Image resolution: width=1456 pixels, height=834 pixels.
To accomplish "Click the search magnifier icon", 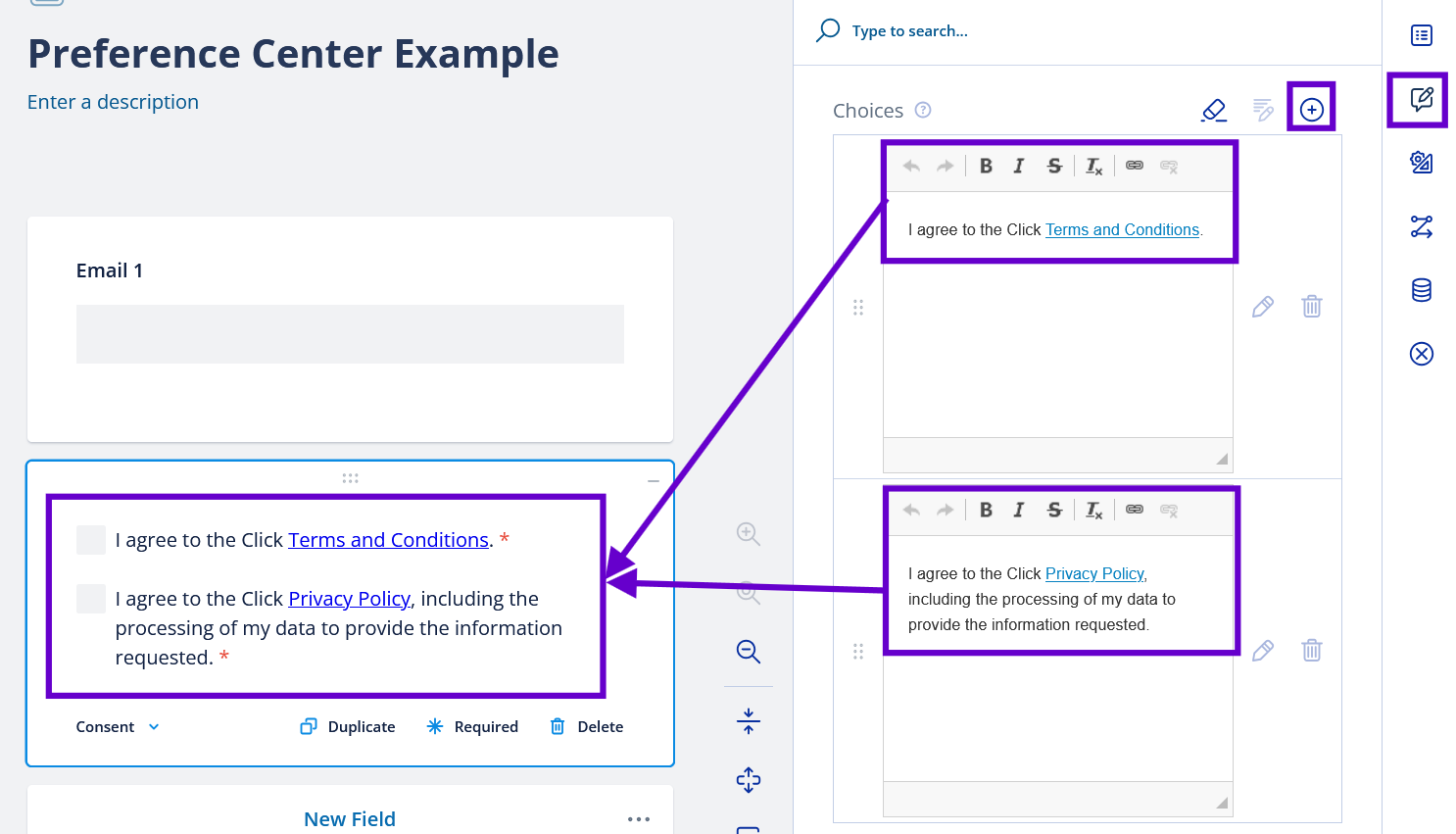I will (828, 30).
